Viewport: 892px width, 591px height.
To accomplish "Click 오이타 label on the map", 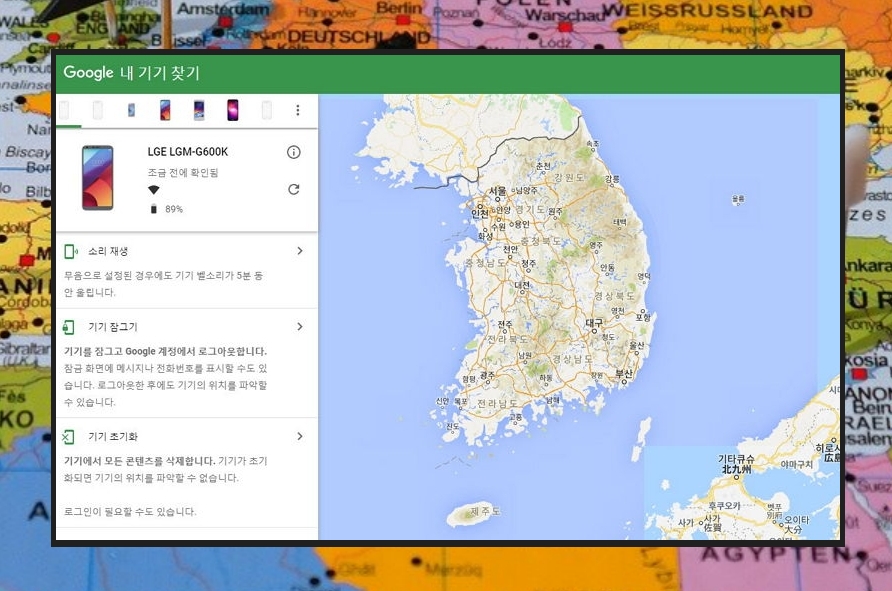I will [x=797, y=519].
